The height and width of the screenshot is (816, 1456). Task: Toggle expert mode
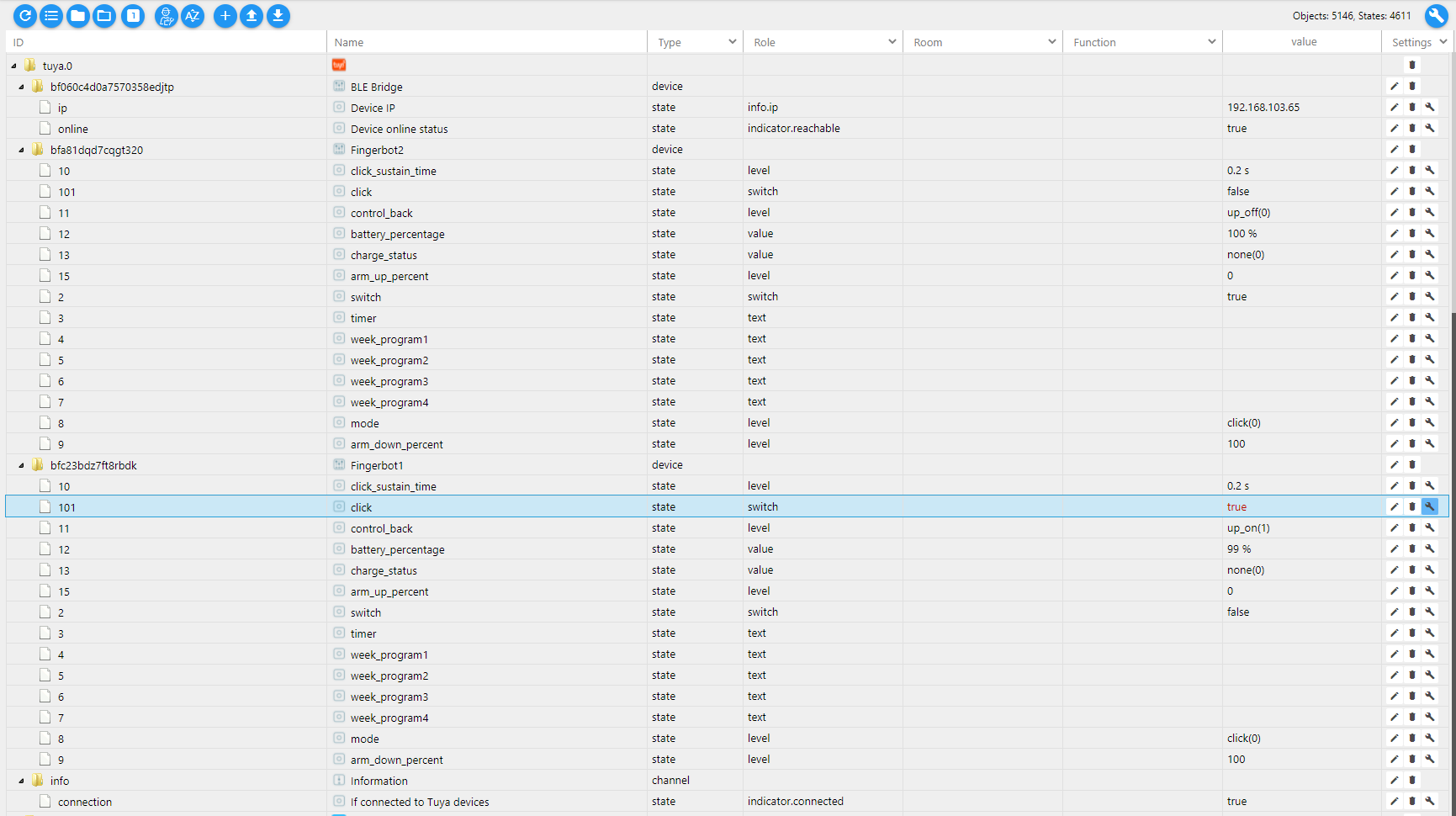167,16
